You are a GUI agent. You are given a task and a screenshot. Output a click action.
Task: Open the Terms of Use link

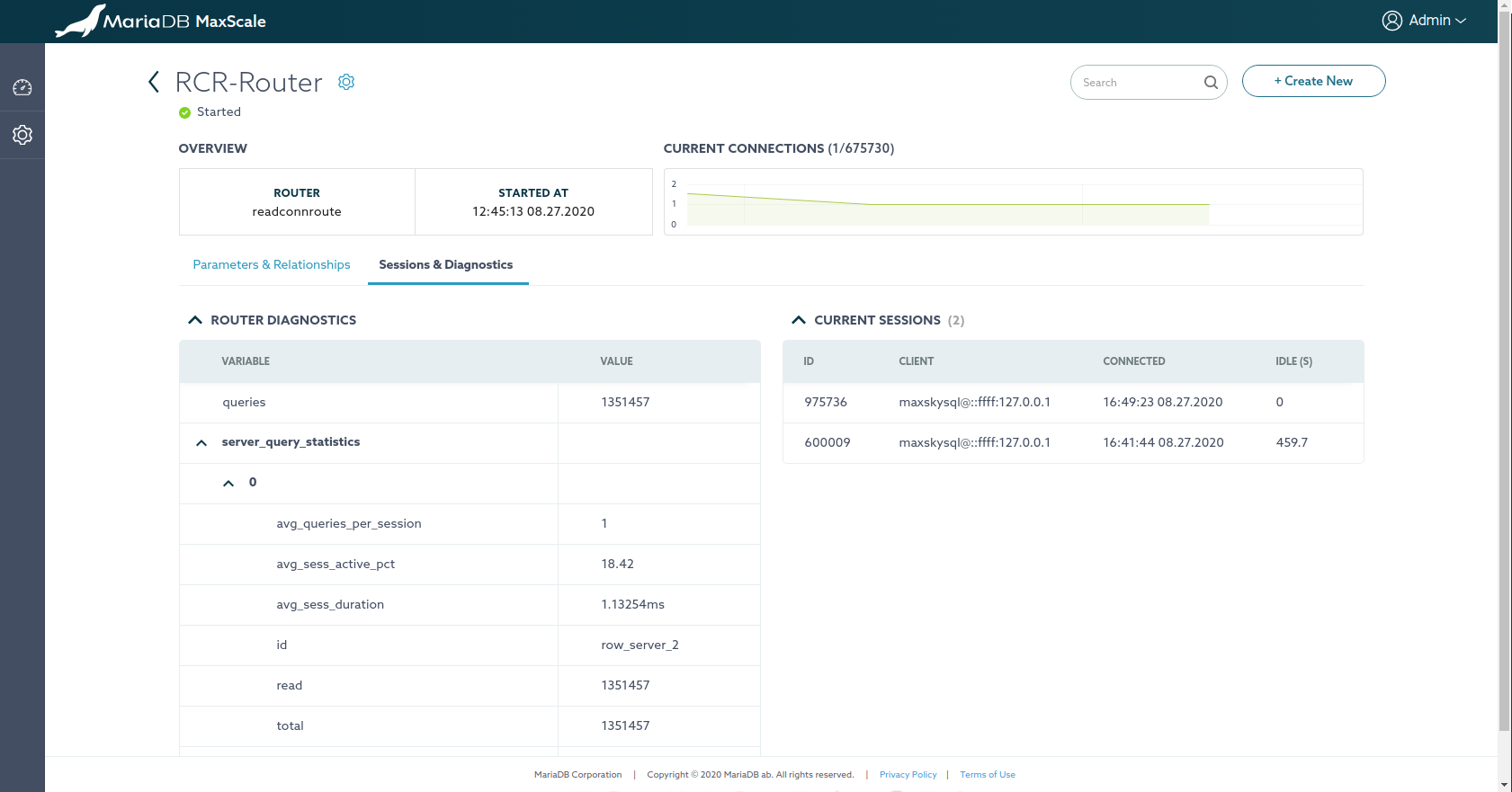pyautogui.click(x=987, y=775)
